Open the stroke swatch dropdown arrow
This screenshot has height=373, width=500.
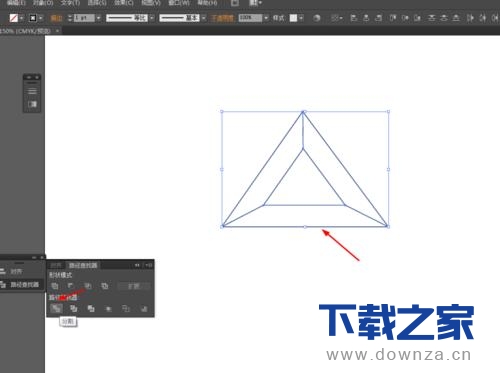click(x=41, y=18)
